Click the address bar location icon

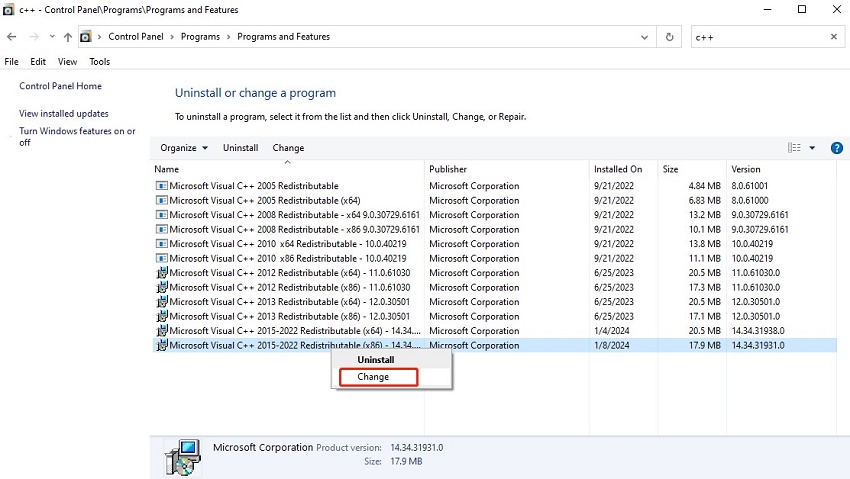tap(86, 37)
